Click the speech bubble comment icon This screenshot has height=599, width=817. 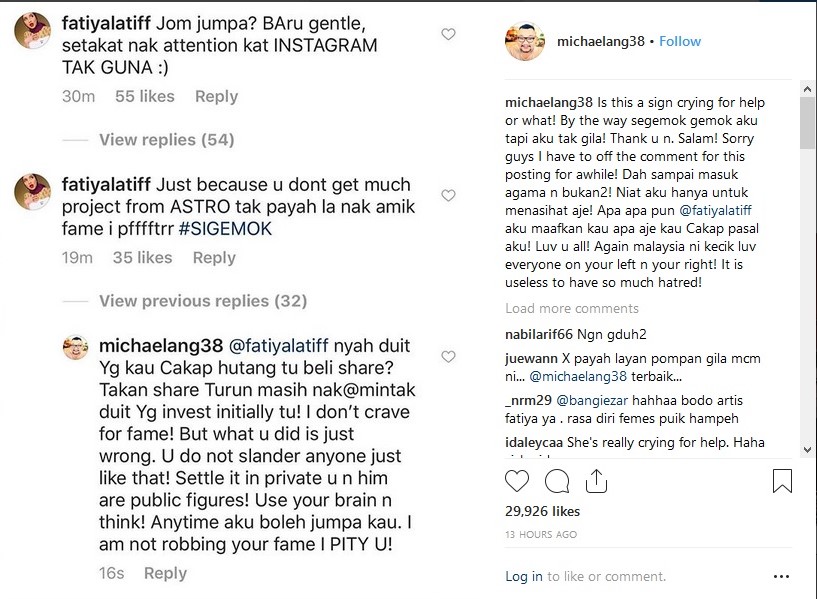[561, 481]
